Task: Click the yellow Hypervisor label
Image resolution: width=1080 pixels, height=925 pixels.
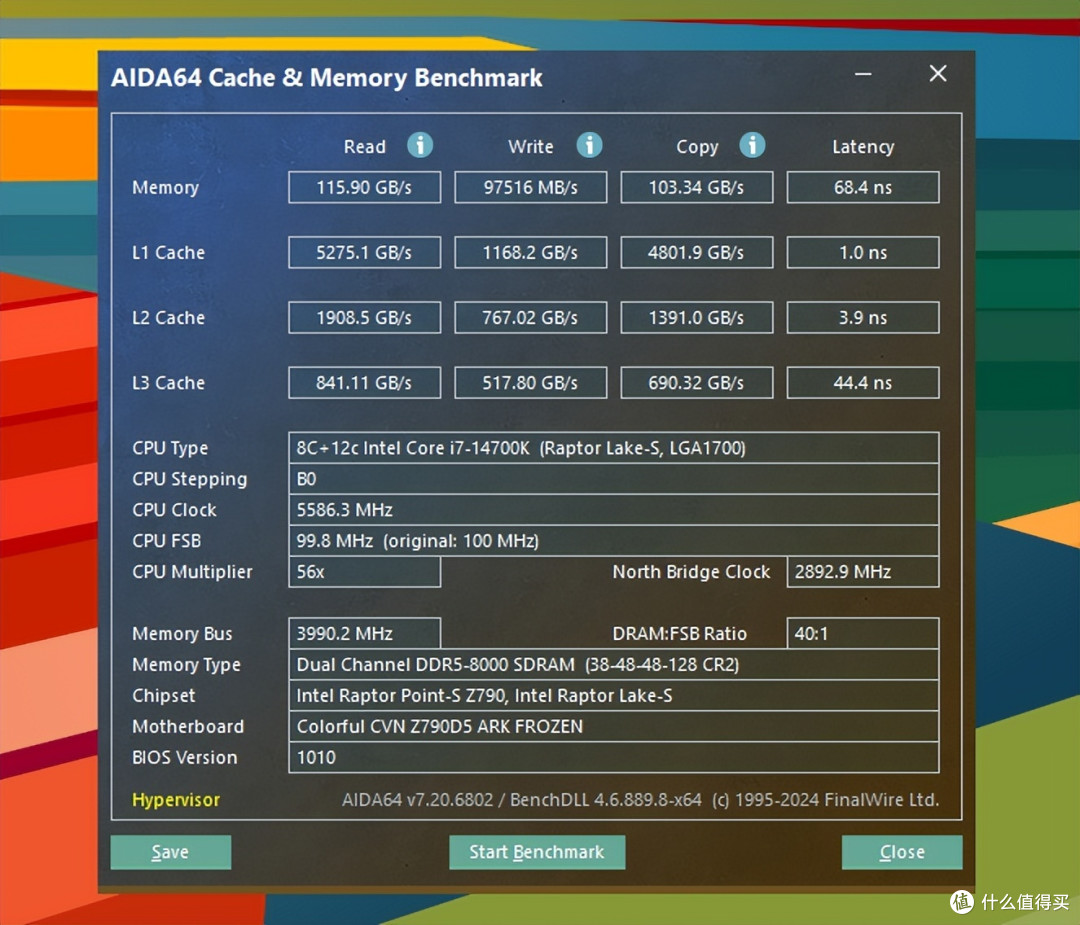Action: [176, 800]
